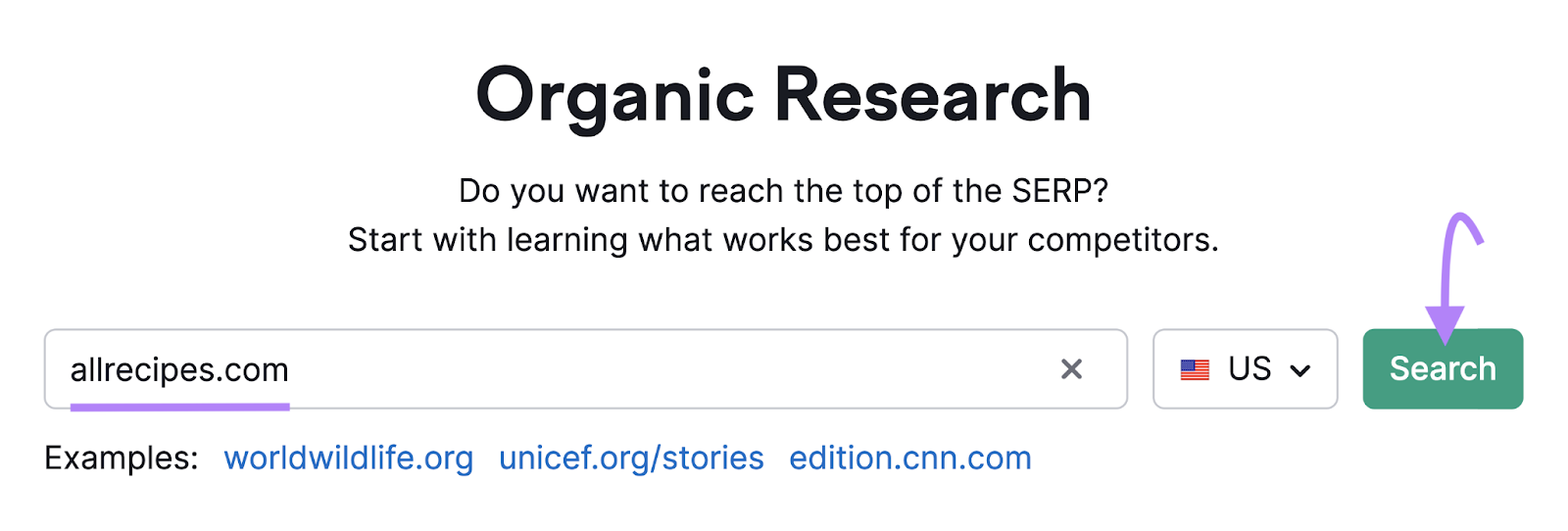Click the US flag icon
Screen dimensions: 1568x531
coord(1195,370)
